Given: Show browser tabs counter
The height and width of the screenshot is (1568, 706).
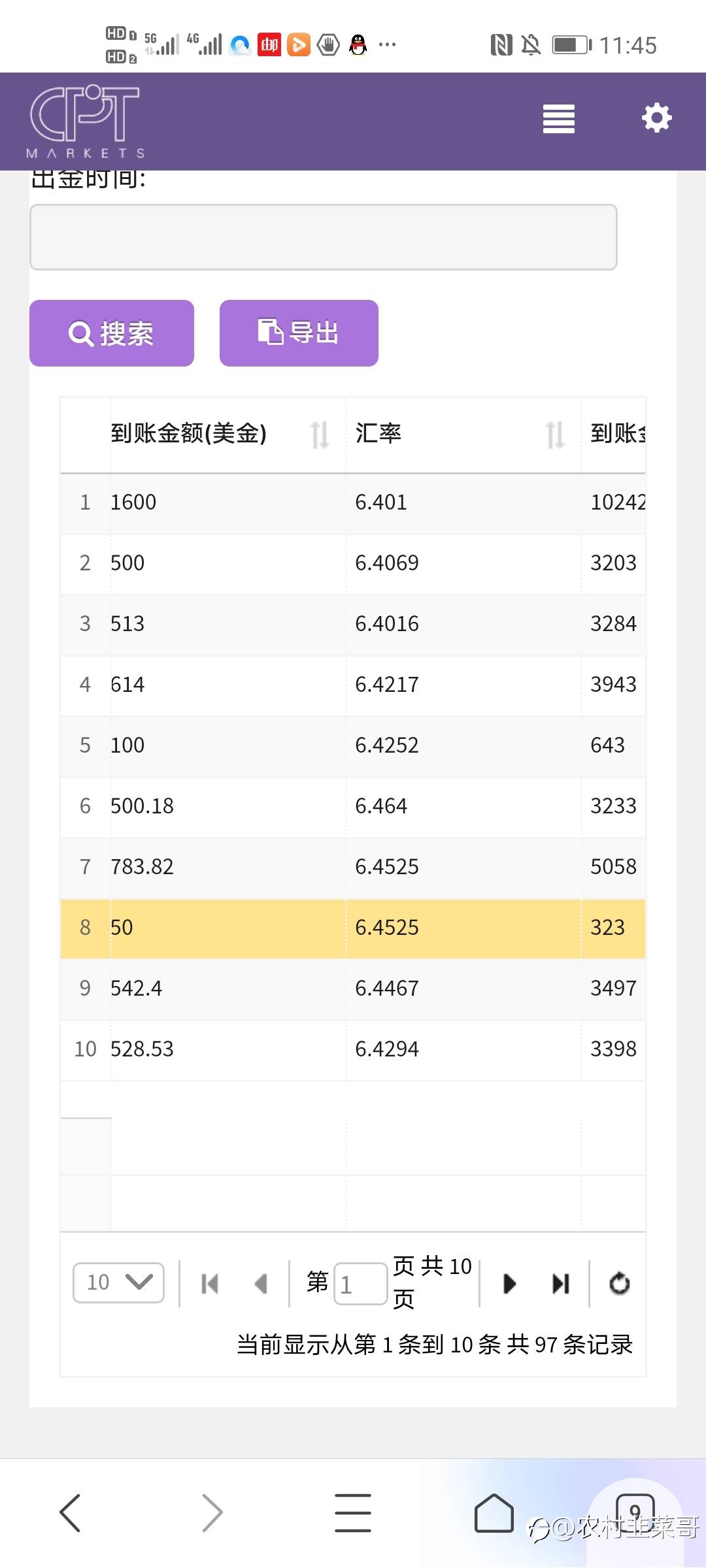Looking at the screenshot, I should [634, 1511].
